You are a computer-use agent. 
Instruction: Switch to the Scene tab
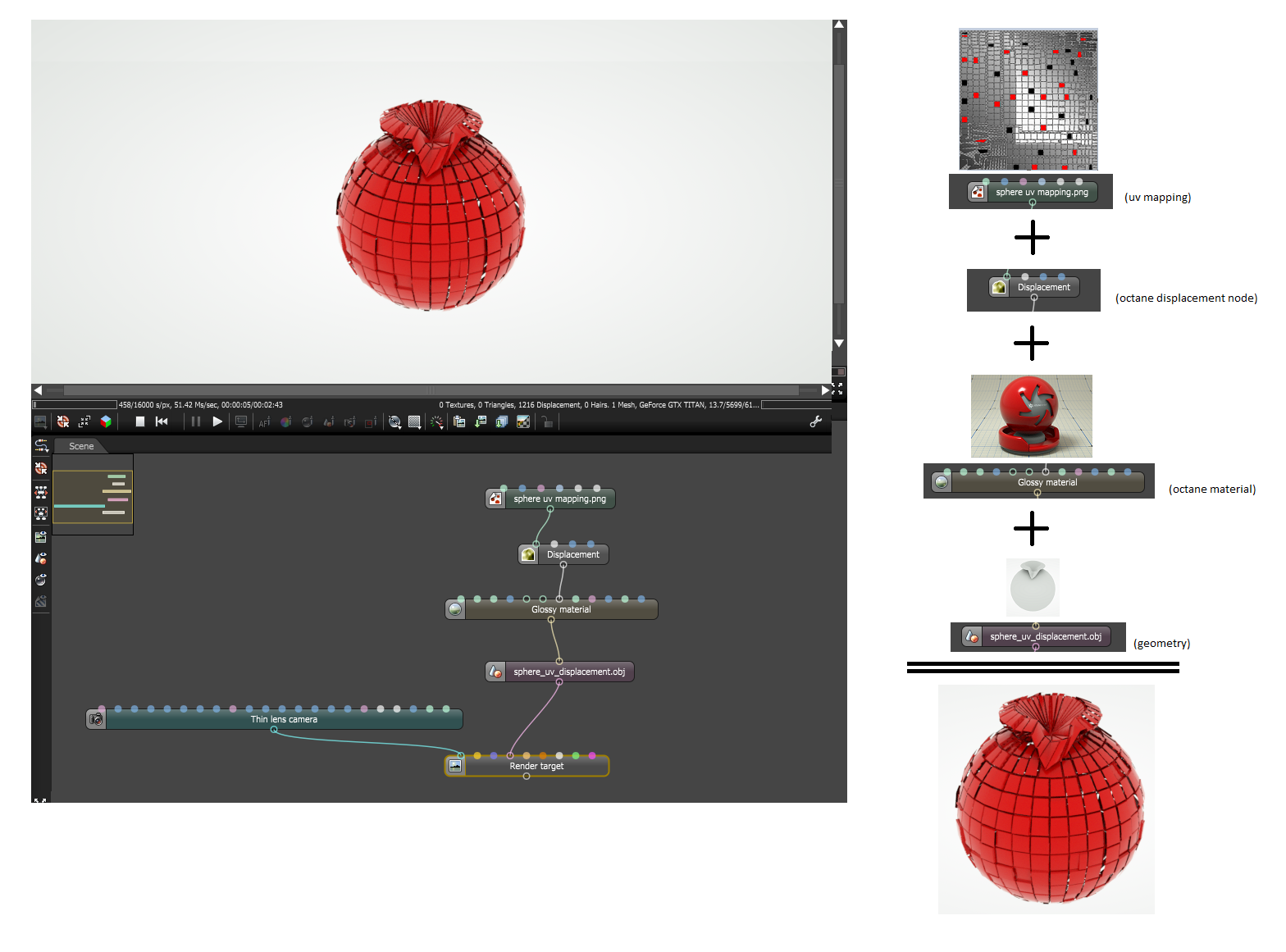(x=81, y=446)
